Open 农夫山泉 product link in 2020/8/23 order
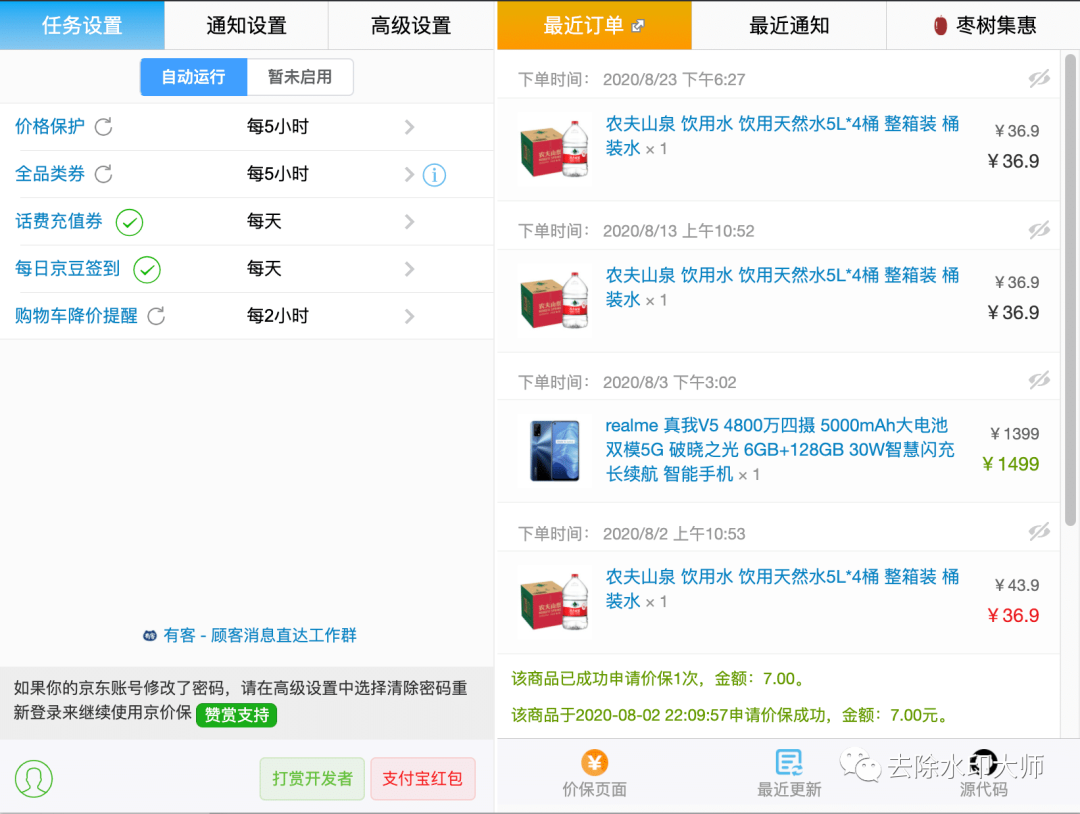 click(x=782, y=136)
